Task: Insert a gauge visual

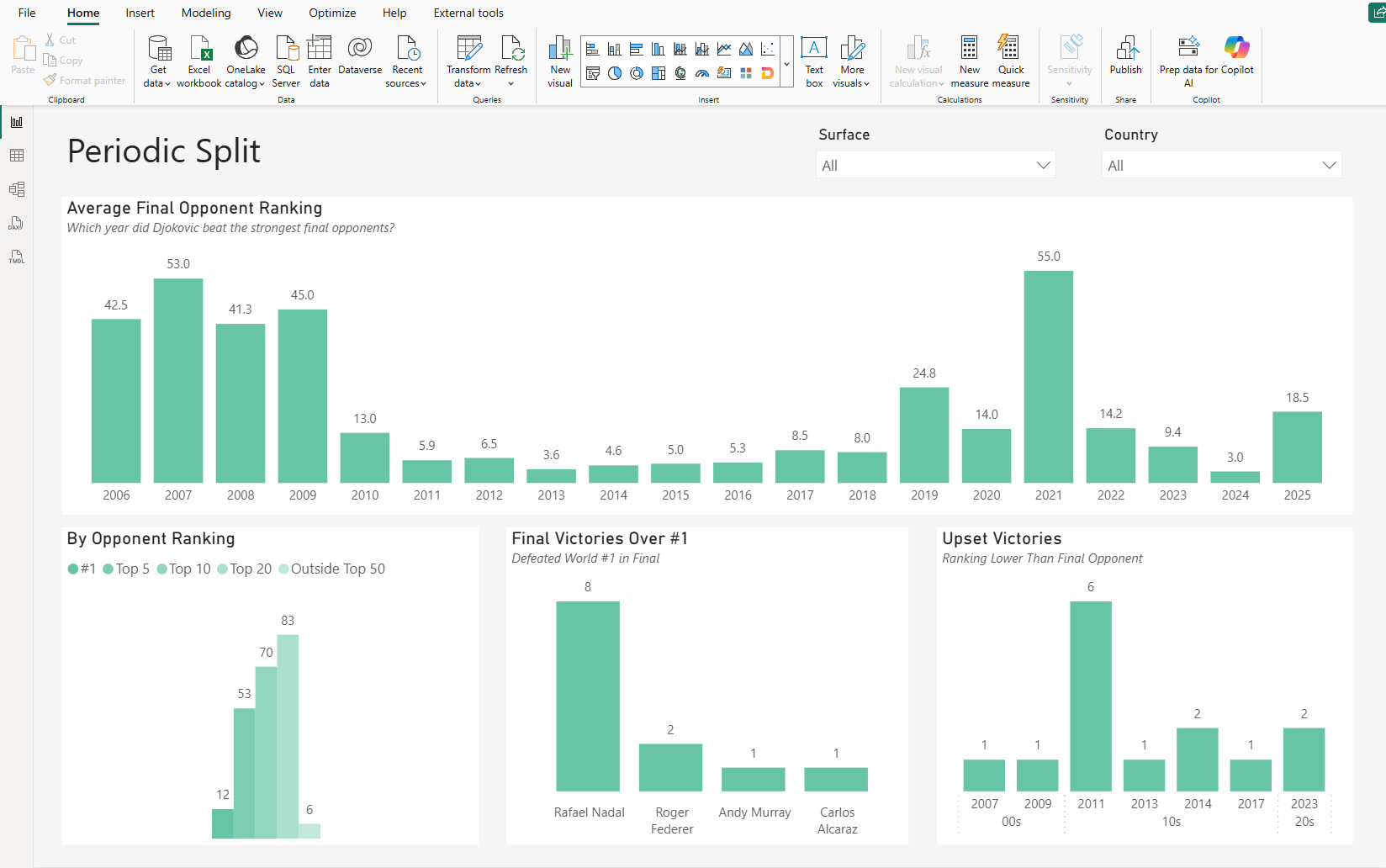Action: (702, 73)
